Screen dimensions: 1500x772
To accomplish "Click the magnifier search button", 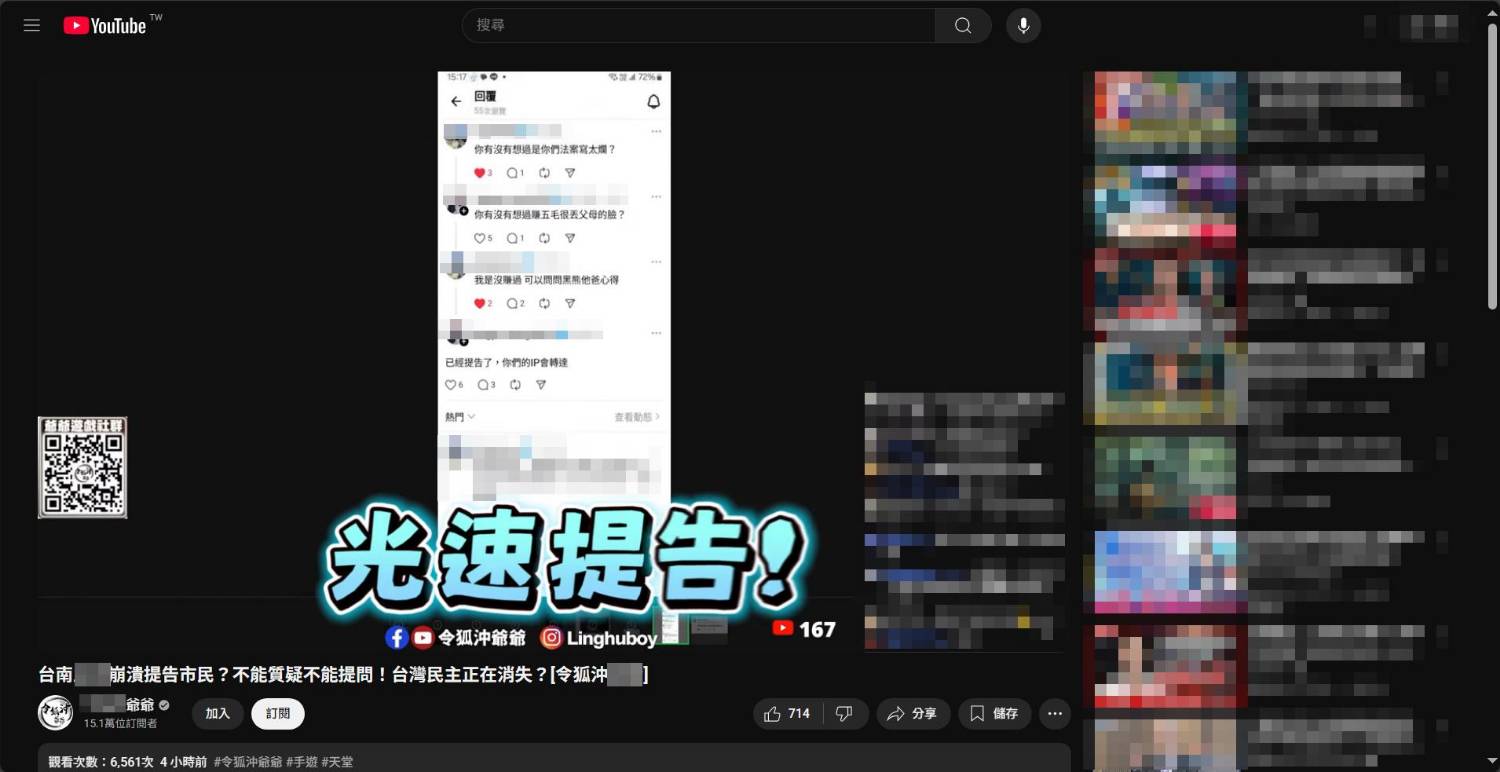I will [x=963, y=25].
